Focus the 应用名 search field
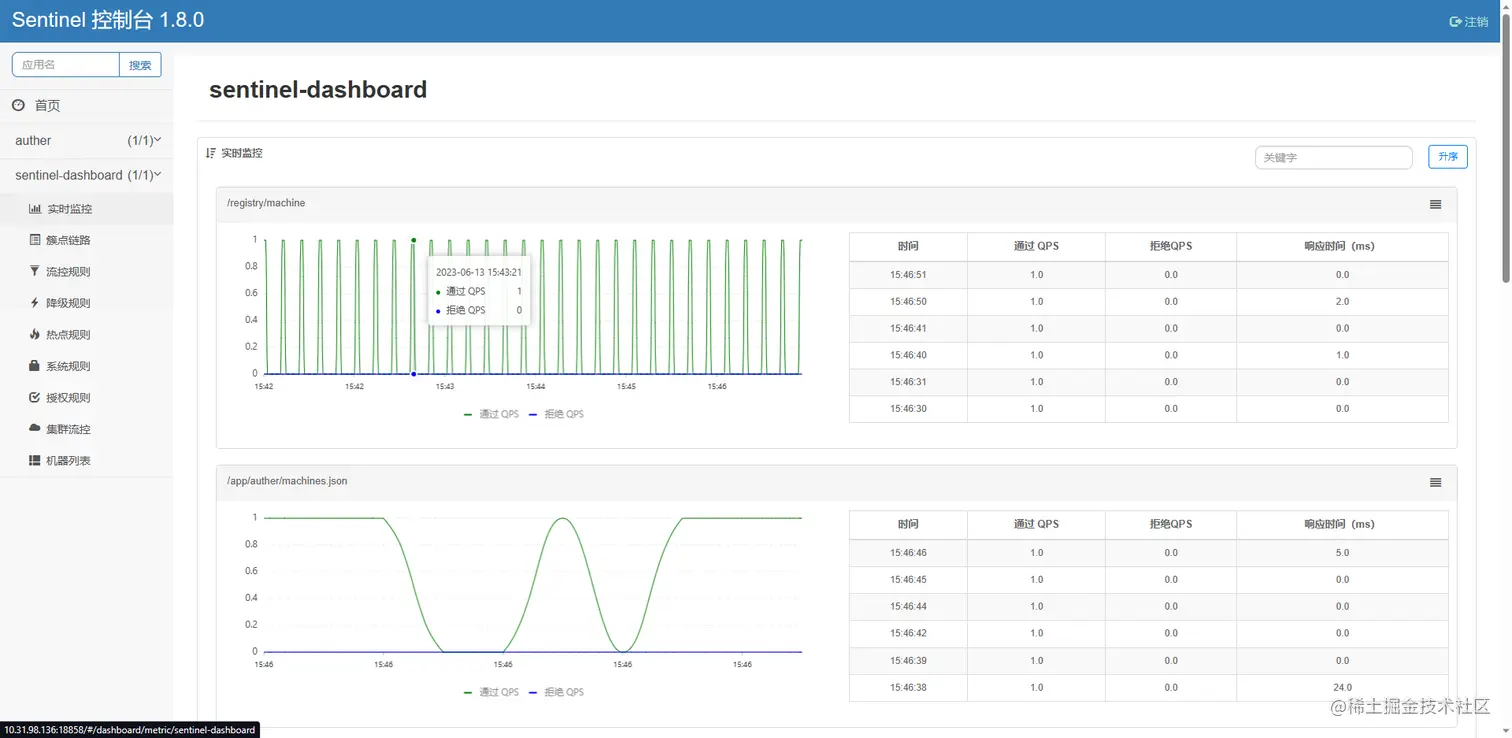This screenshot has width=1512, height=738. click(x=66, y=65)
